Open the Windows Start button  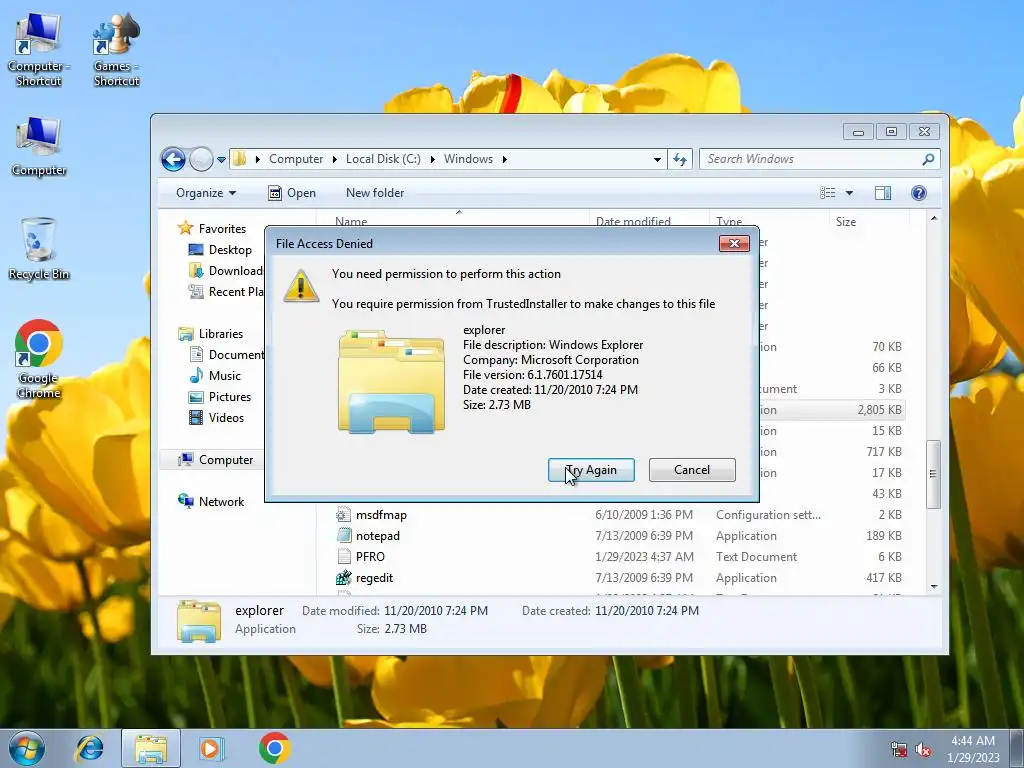[27, 748]
